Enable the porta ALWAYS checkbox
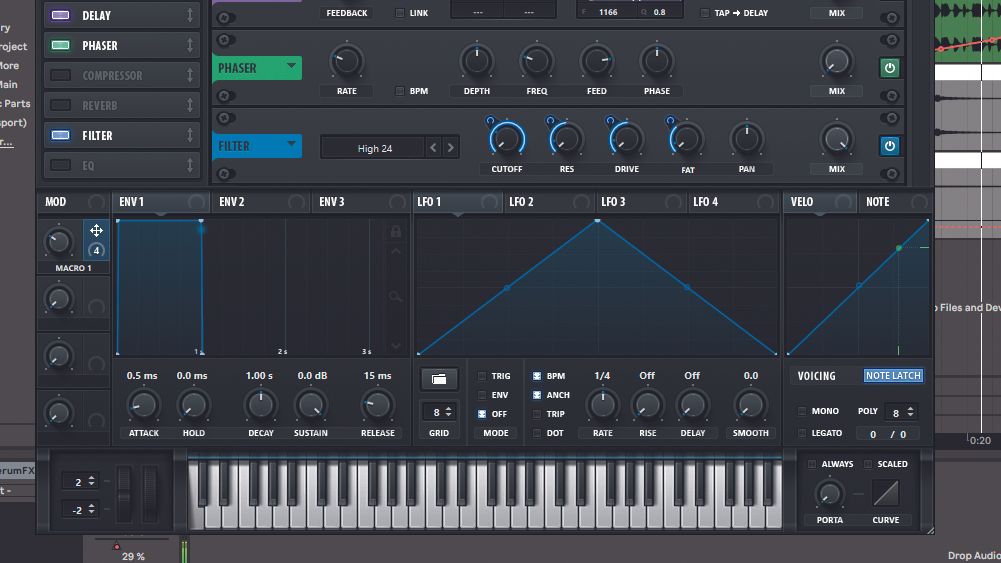This screenshot has height=563, width=1001. (812, 464)
